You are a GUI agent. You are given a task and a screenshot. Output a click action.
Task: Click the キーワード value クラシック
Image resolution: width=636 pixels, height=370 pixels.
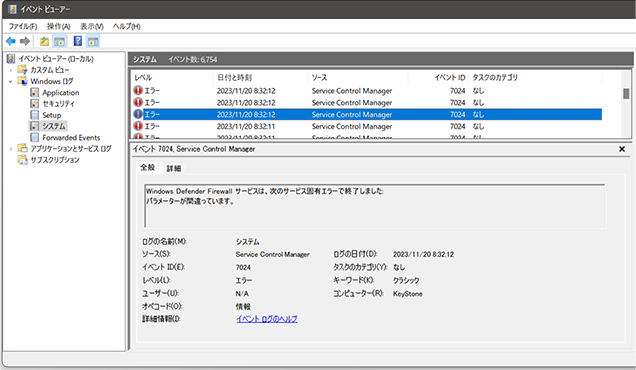(406, 280)
